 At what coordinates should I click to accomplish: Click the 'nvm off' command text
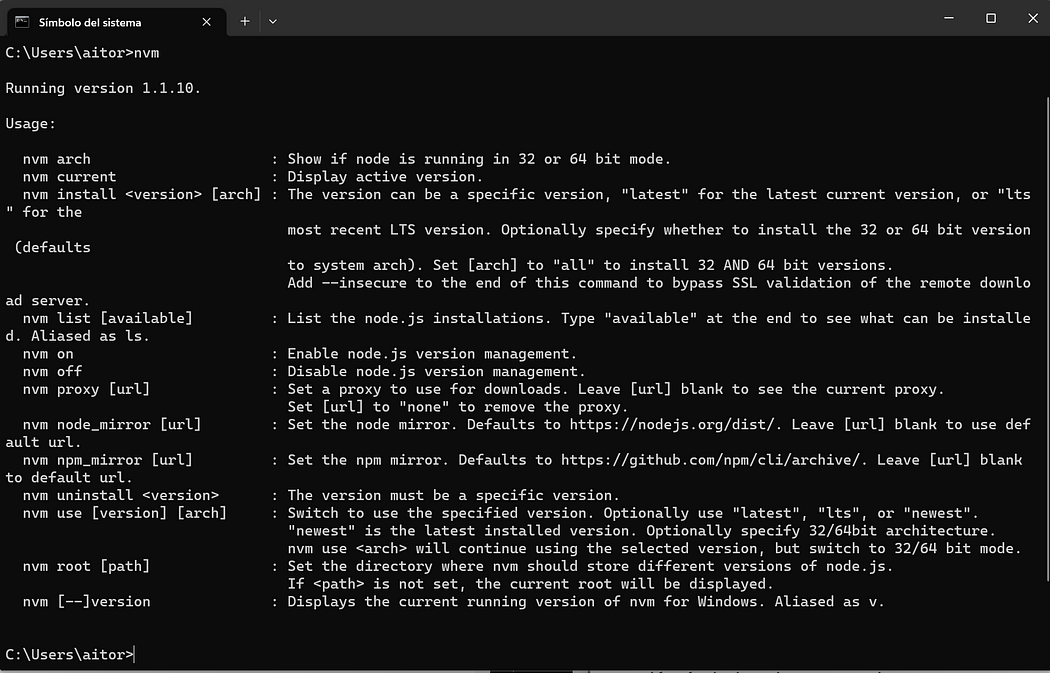52,372
